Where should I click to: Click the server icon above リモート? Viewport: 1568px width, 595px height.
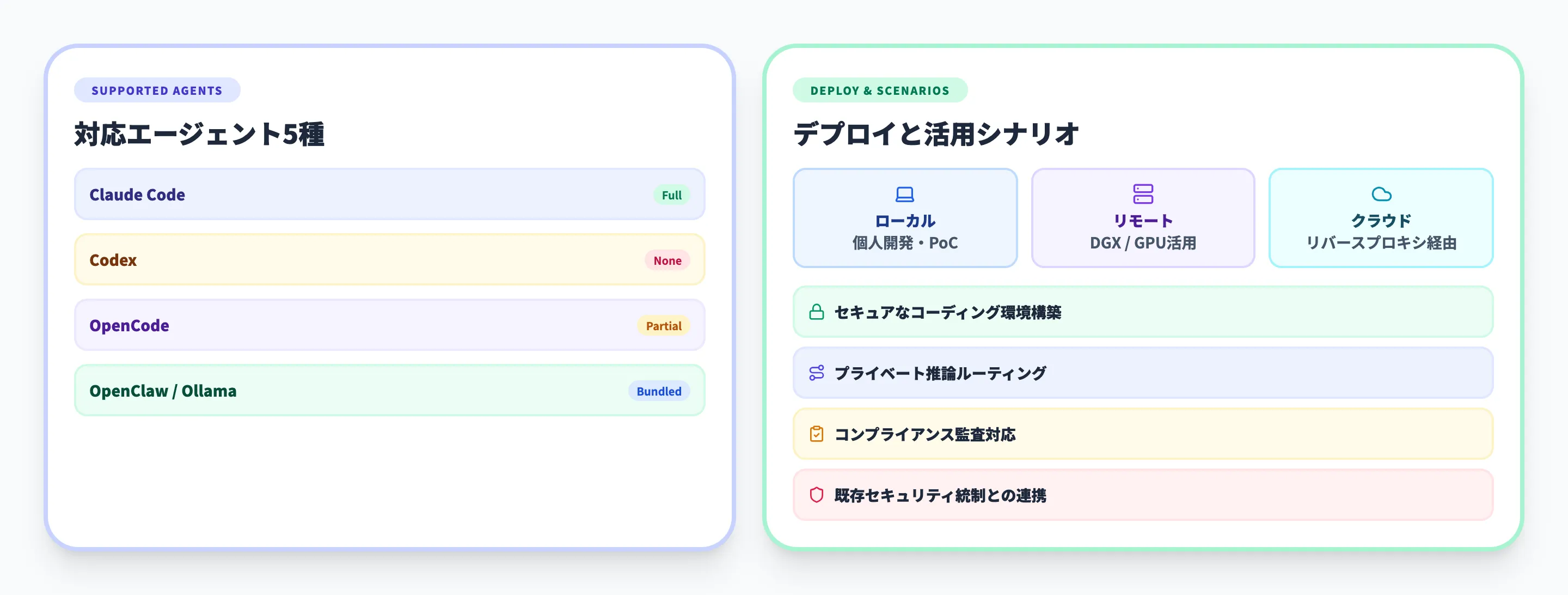(1143, 195)
